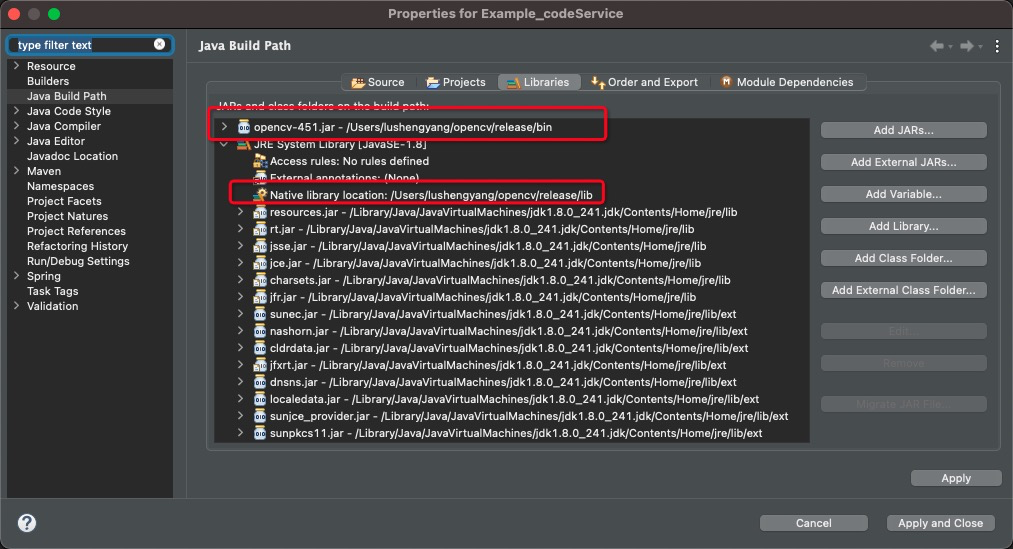Viewport: 1013px width, 549px height.
Task: Click the back navigation arrow icon
Action: tap(936, 46)
